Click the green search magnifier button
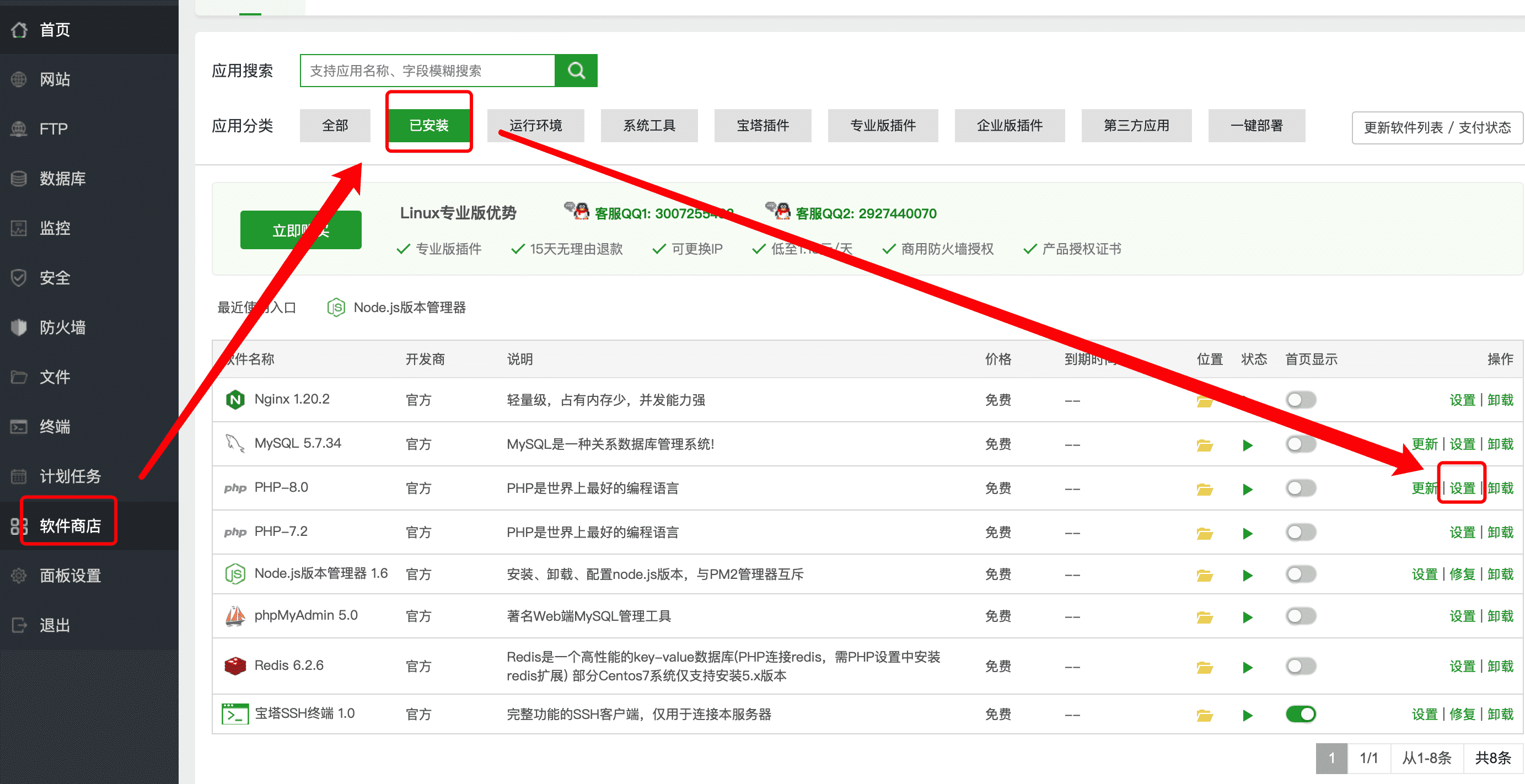The height and width of the screenshot is (784, 1525). click(x=576, y=71)
